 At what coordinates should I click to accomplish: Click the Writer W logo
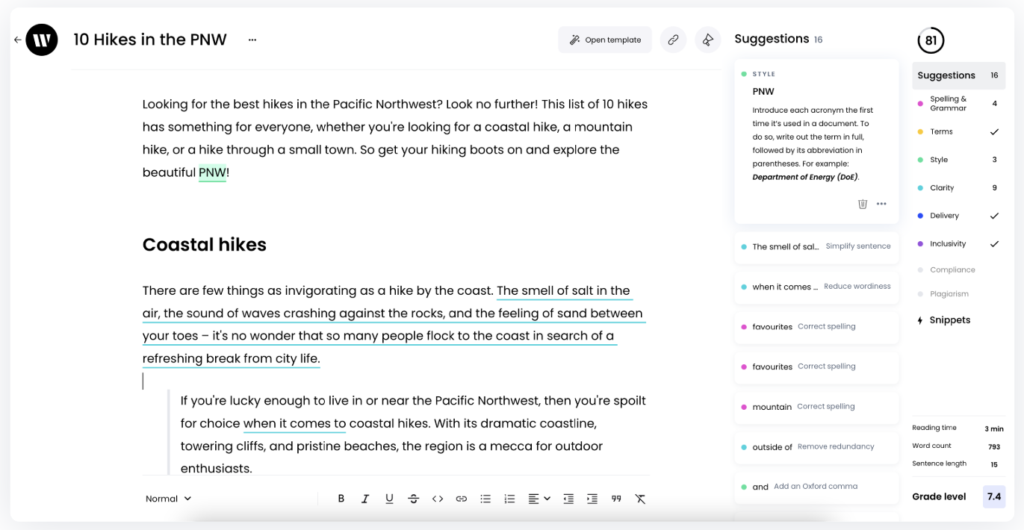(x=42, y=40)
